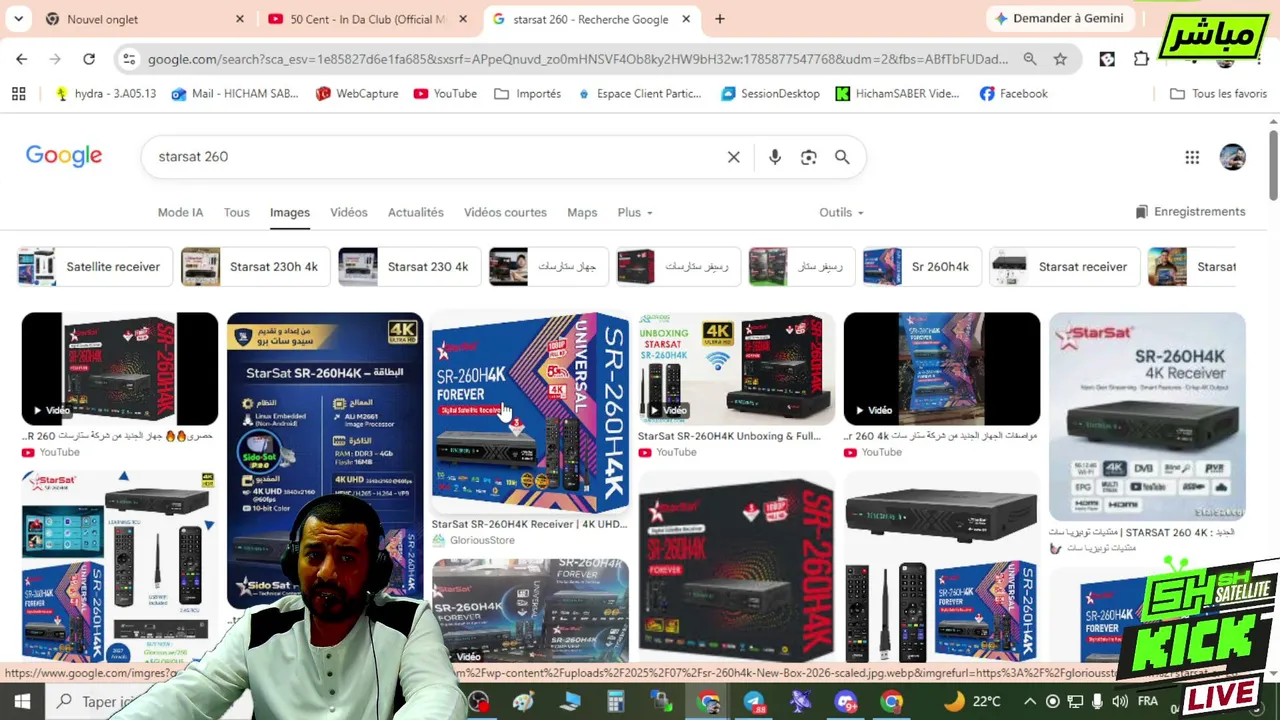
Task: Go back using the browser back arrow
Action: 22,59
